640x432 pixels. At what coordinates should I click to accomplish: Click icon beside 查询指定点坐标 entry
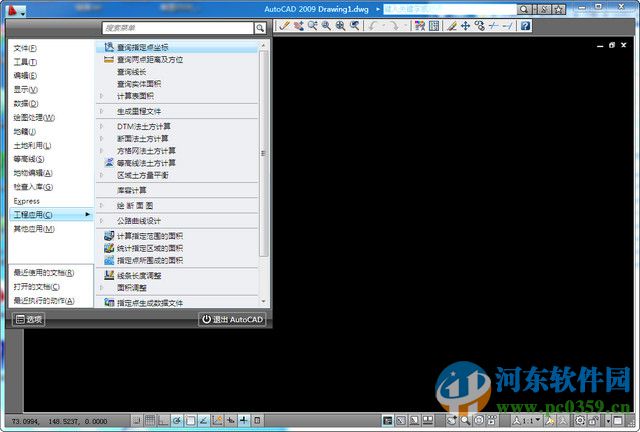[x=109, y=47]
